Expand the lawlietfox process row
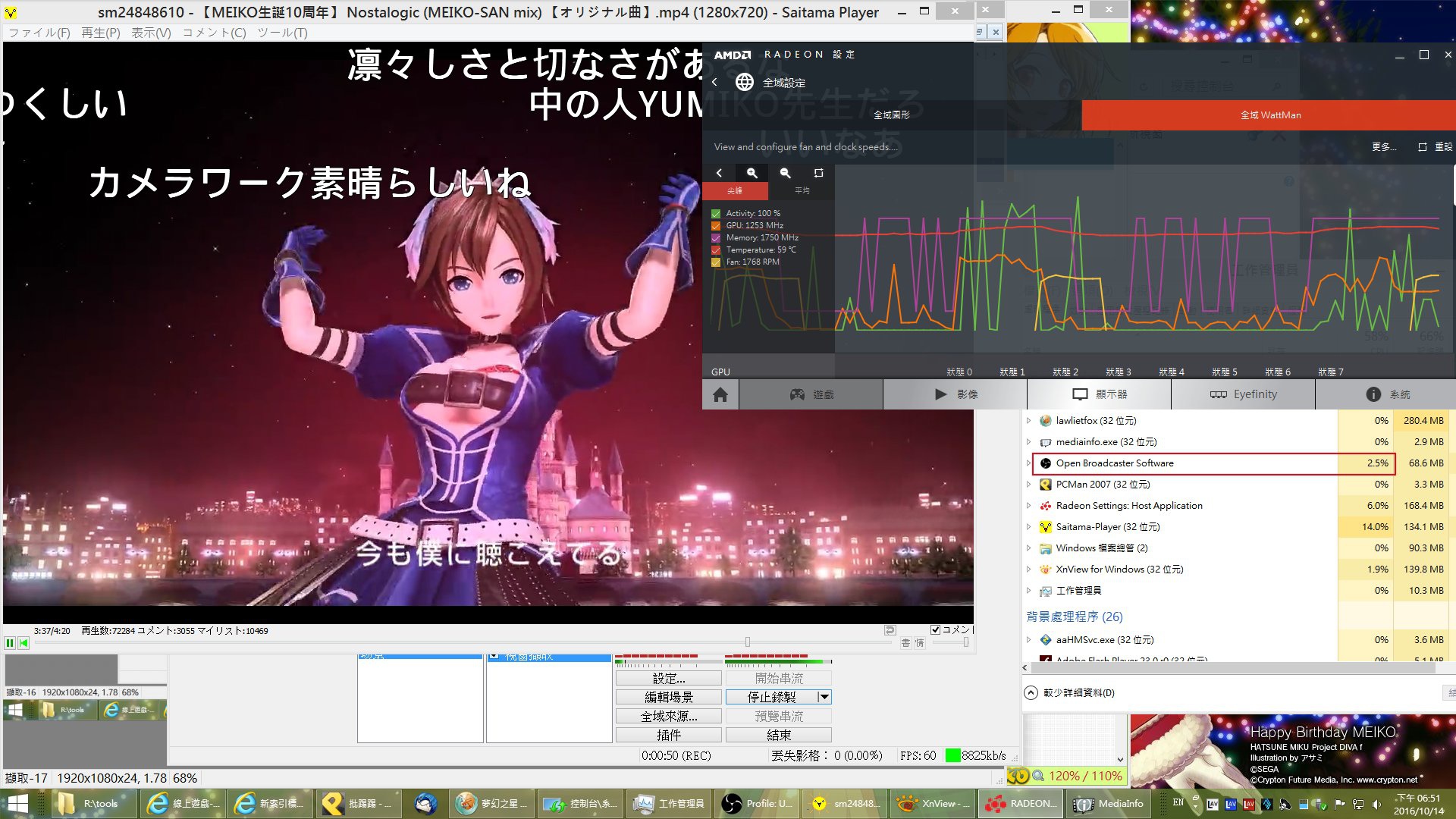 (x=1029, y=421)
